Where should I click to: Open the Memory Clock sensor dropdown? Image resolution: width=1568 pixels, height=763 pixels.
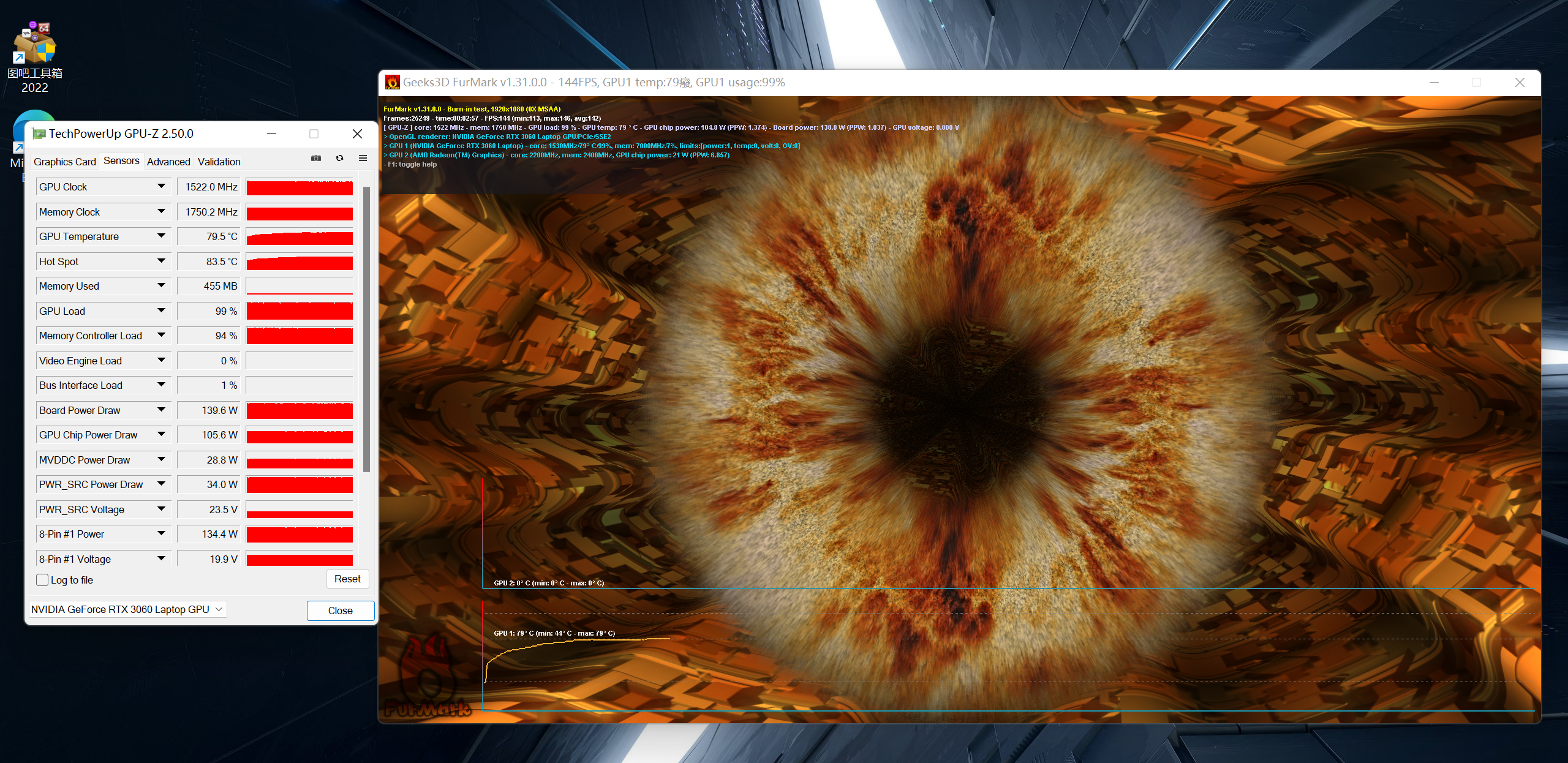pyautogui.click(x=161, y=211)
